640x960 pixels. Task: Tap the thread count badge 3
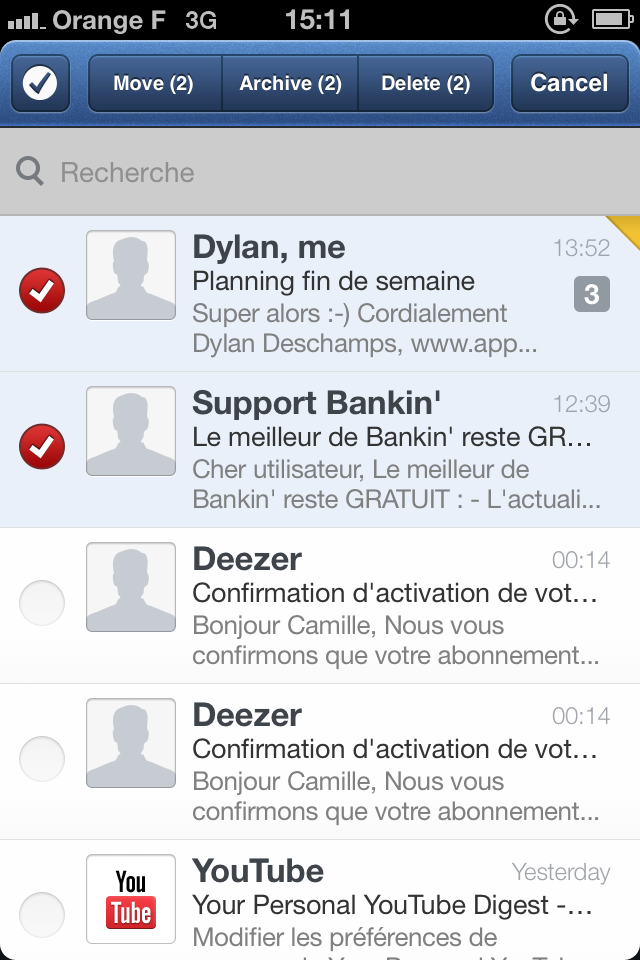[592, 294]
